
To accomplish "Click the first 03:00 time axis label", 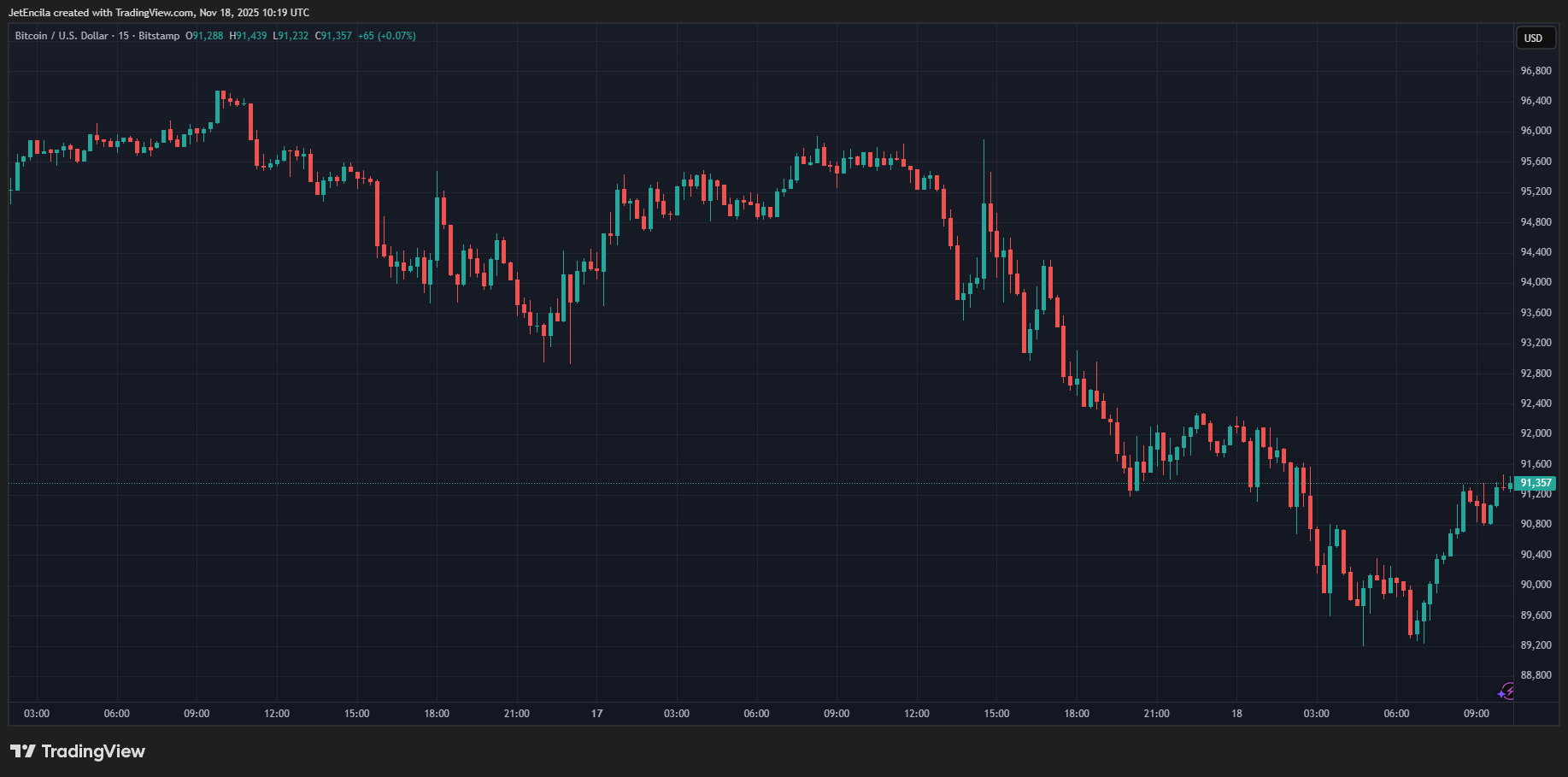I will [37, 714].
